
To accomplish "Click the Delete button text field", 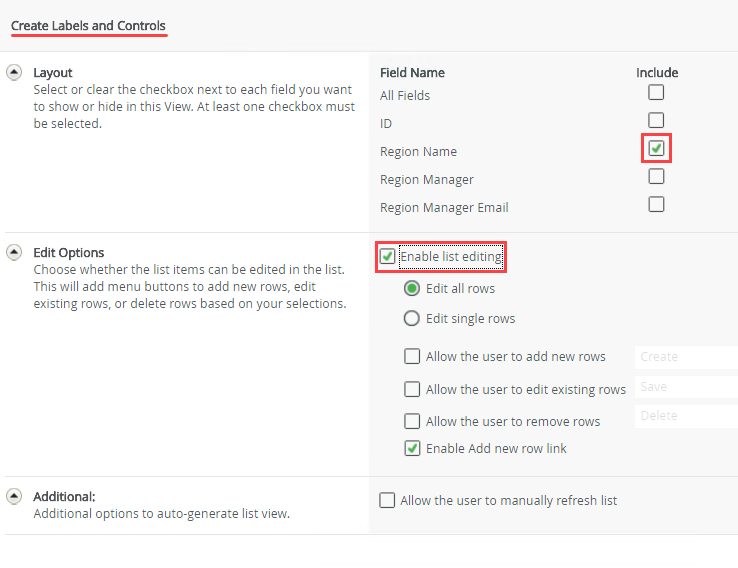I will (686, 416).
